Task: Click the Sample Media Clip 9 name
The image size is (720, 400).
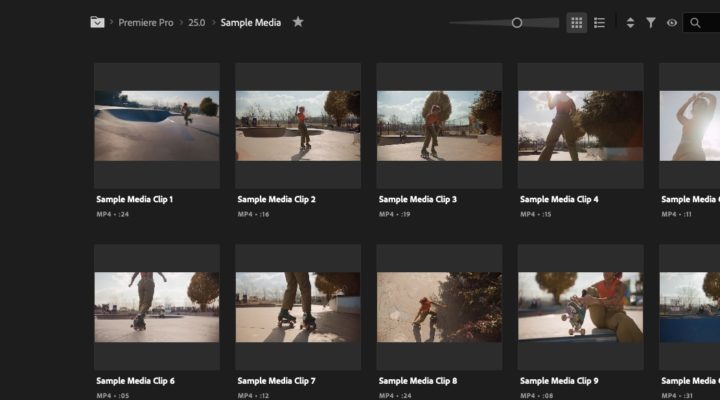Action: pos(559,381)
